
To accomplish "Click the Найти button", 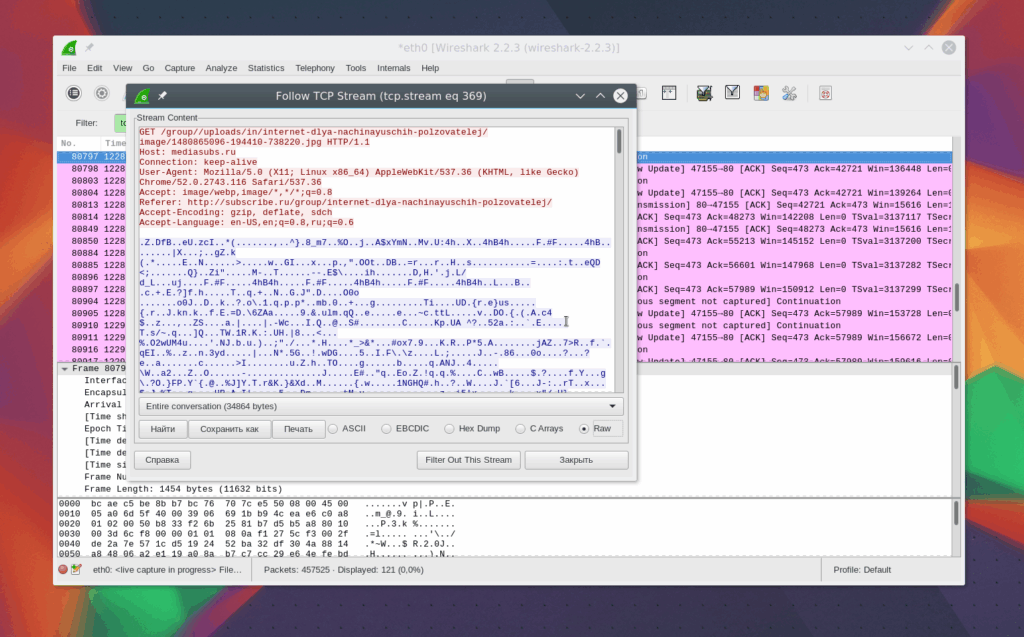I will [x=163, y=429].
